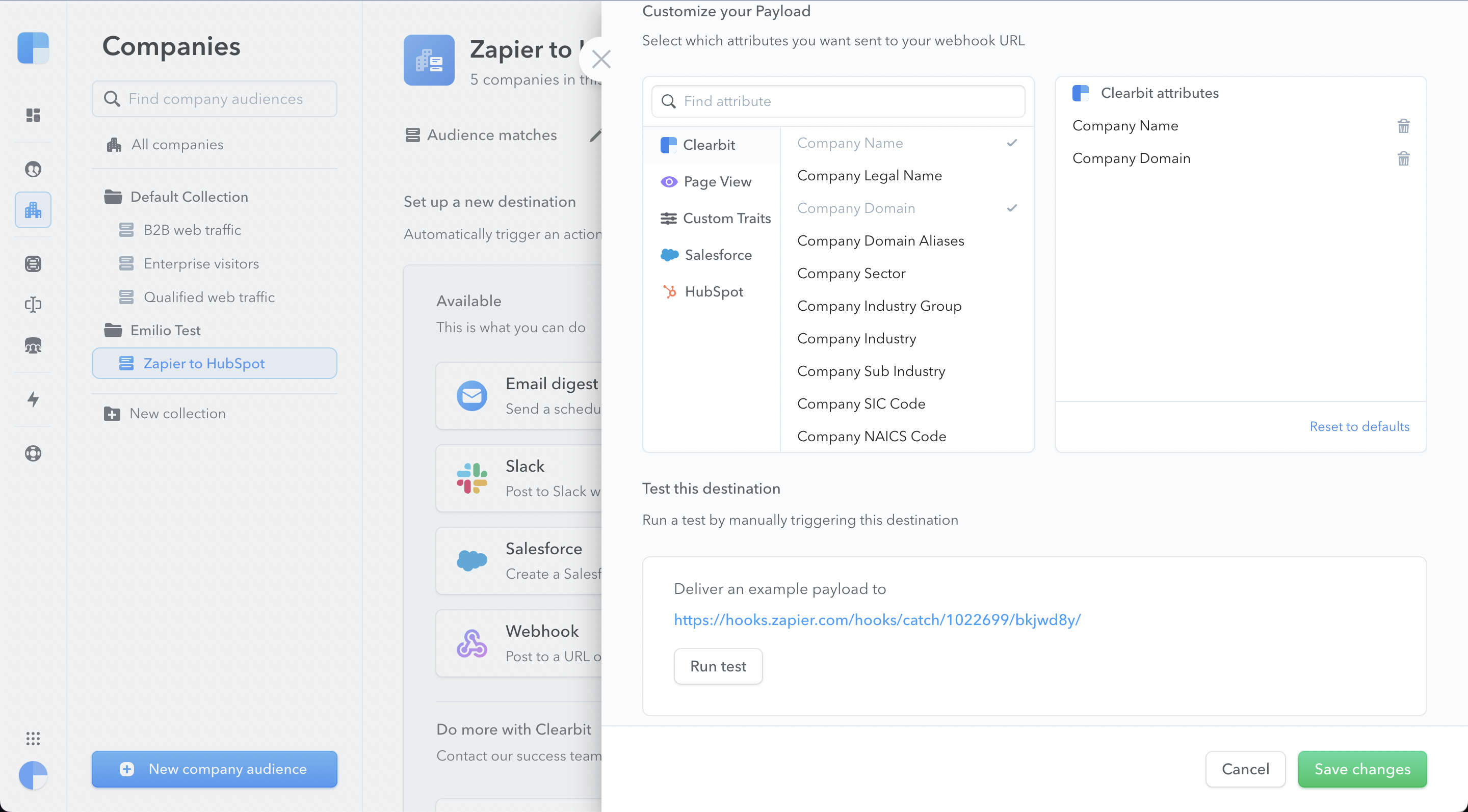Open the Audience matches tab
Viewport: 1468px width, 812px height.
tap(481, 135)
